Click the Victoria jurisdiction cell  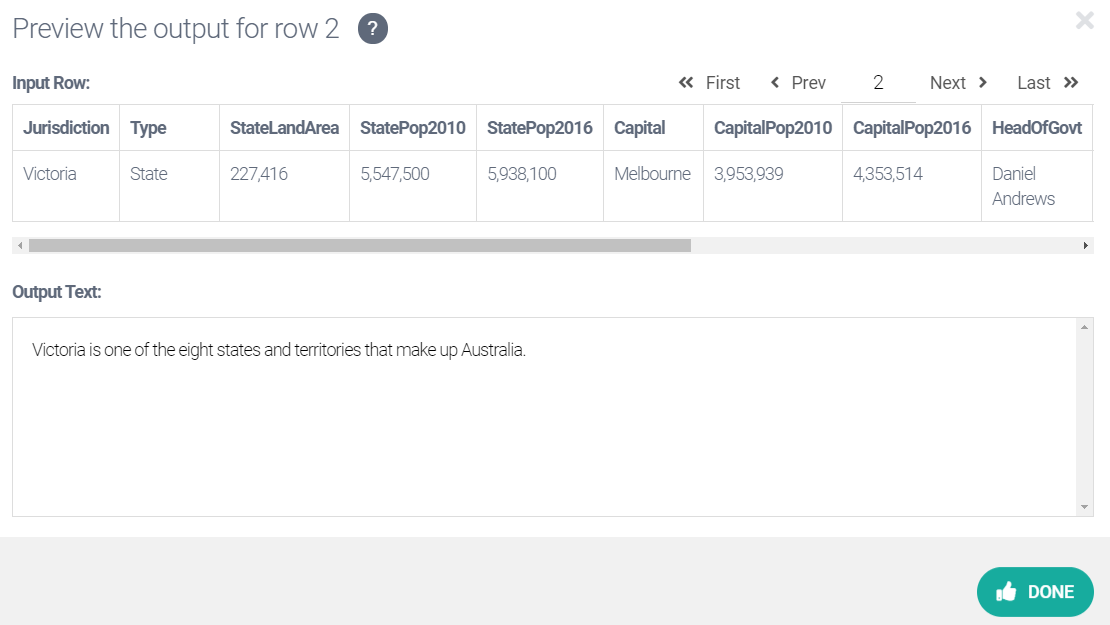[50, 174]
